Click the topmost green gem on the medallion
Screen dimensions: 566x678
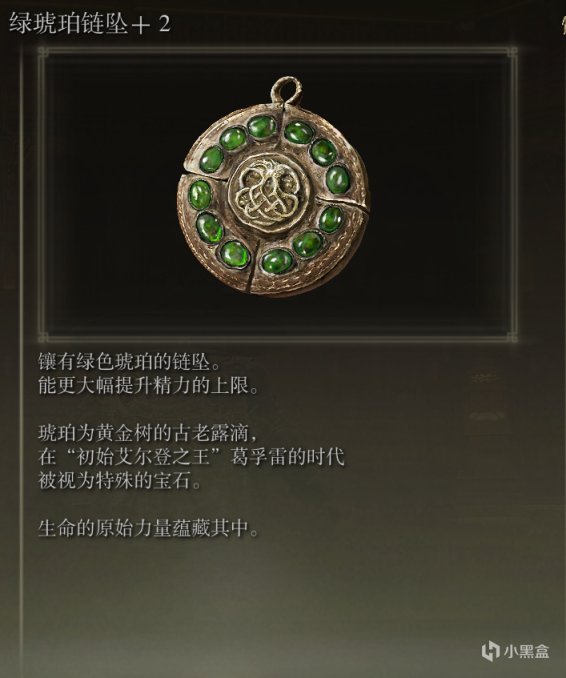(262, 128)
